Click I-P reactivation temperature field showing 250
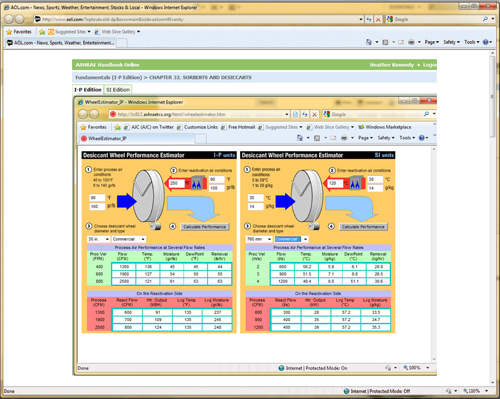Viewport: 500px width, 399px height. [x=177, y=183]
